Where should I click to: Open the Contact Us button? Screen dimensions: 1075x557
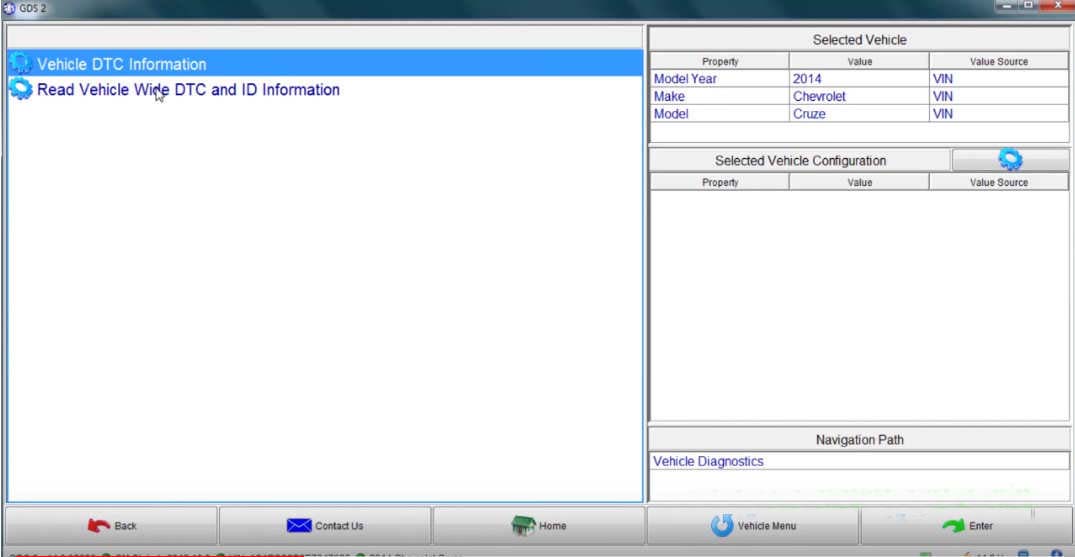[x=325, y=526]
